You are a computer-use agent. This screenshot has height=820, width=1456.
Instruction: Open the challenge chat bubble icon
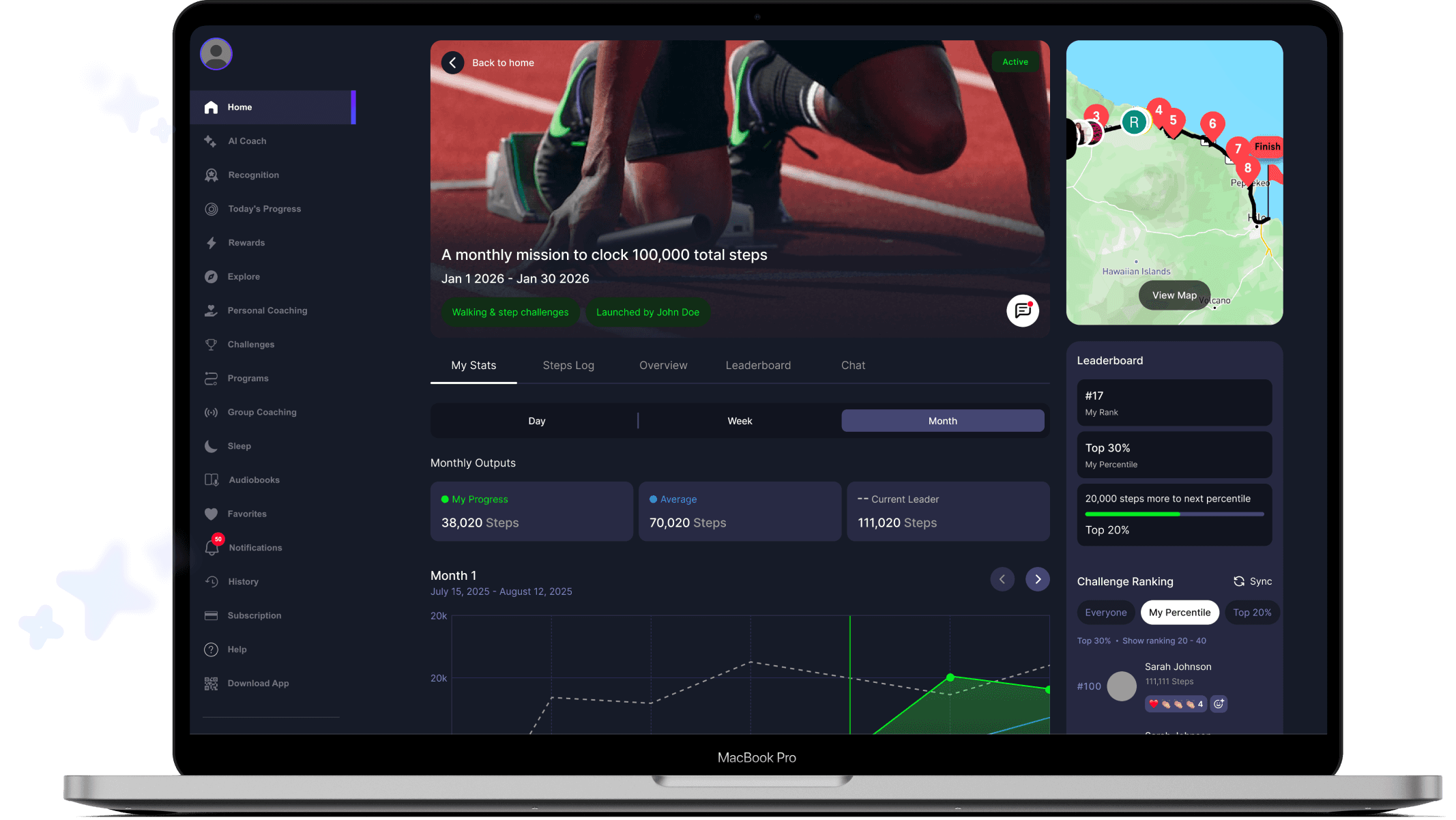pyautogui.click(x=1022, y=311)
